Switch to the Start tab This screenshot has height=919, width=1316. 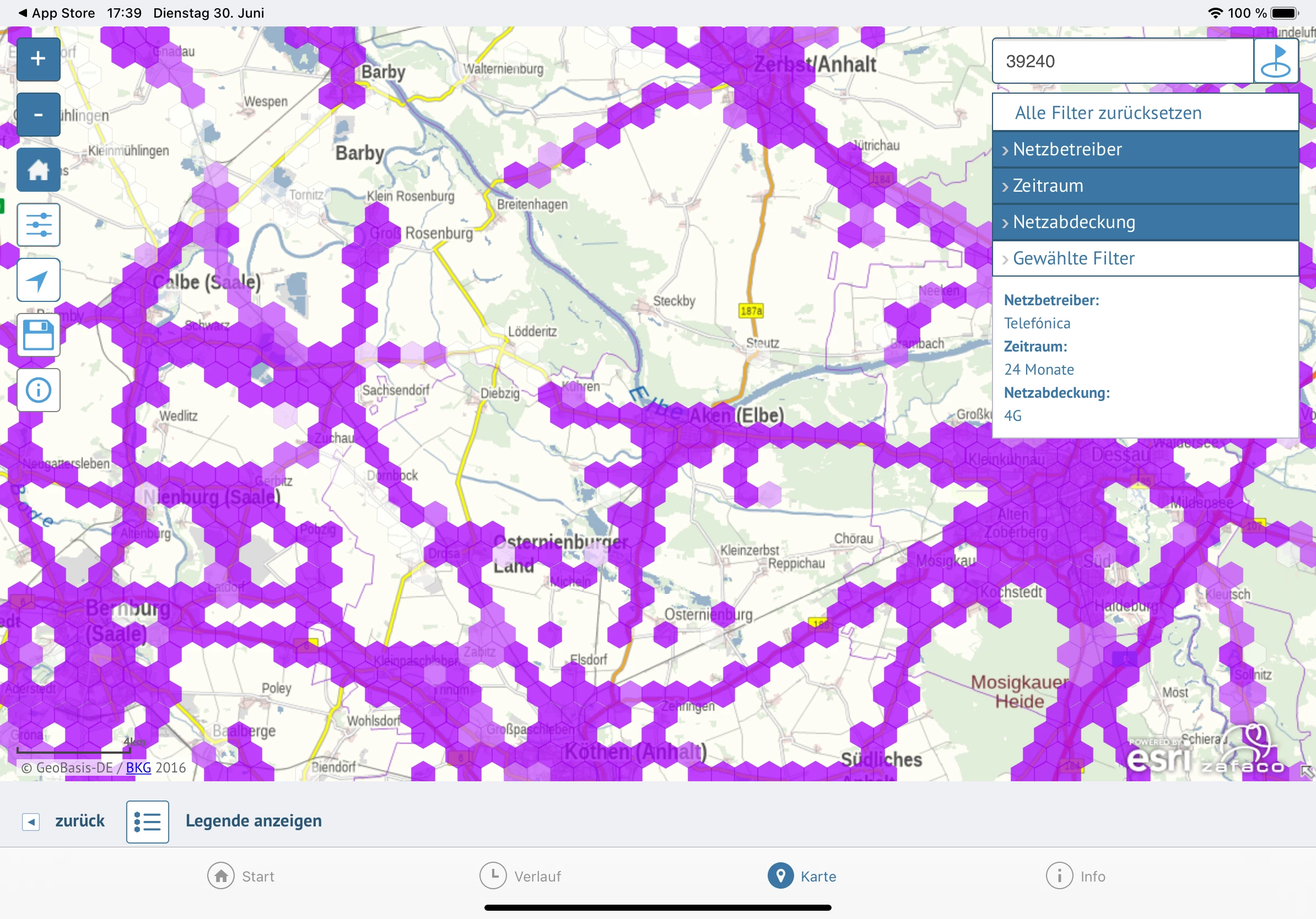pyautogui.click(x=241, y=876)
